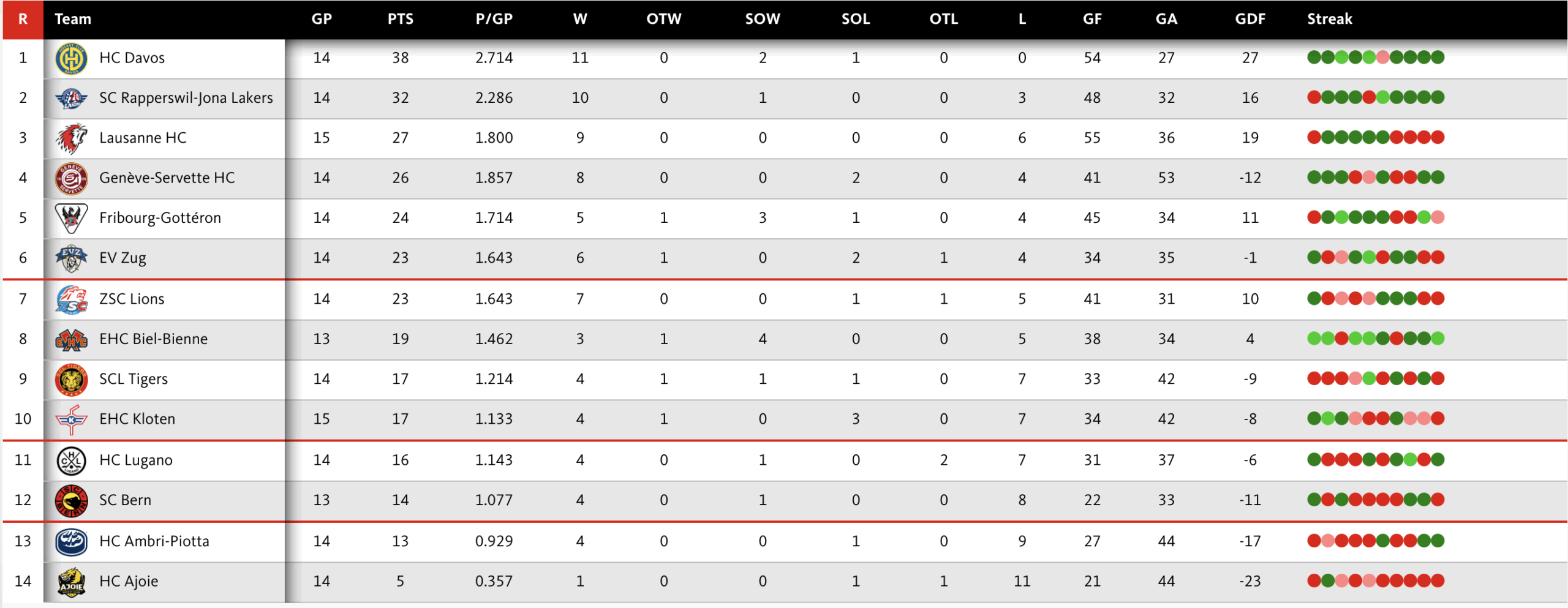Click the HC Ajoie logo
1568x608 pixels.
[71, 582]
